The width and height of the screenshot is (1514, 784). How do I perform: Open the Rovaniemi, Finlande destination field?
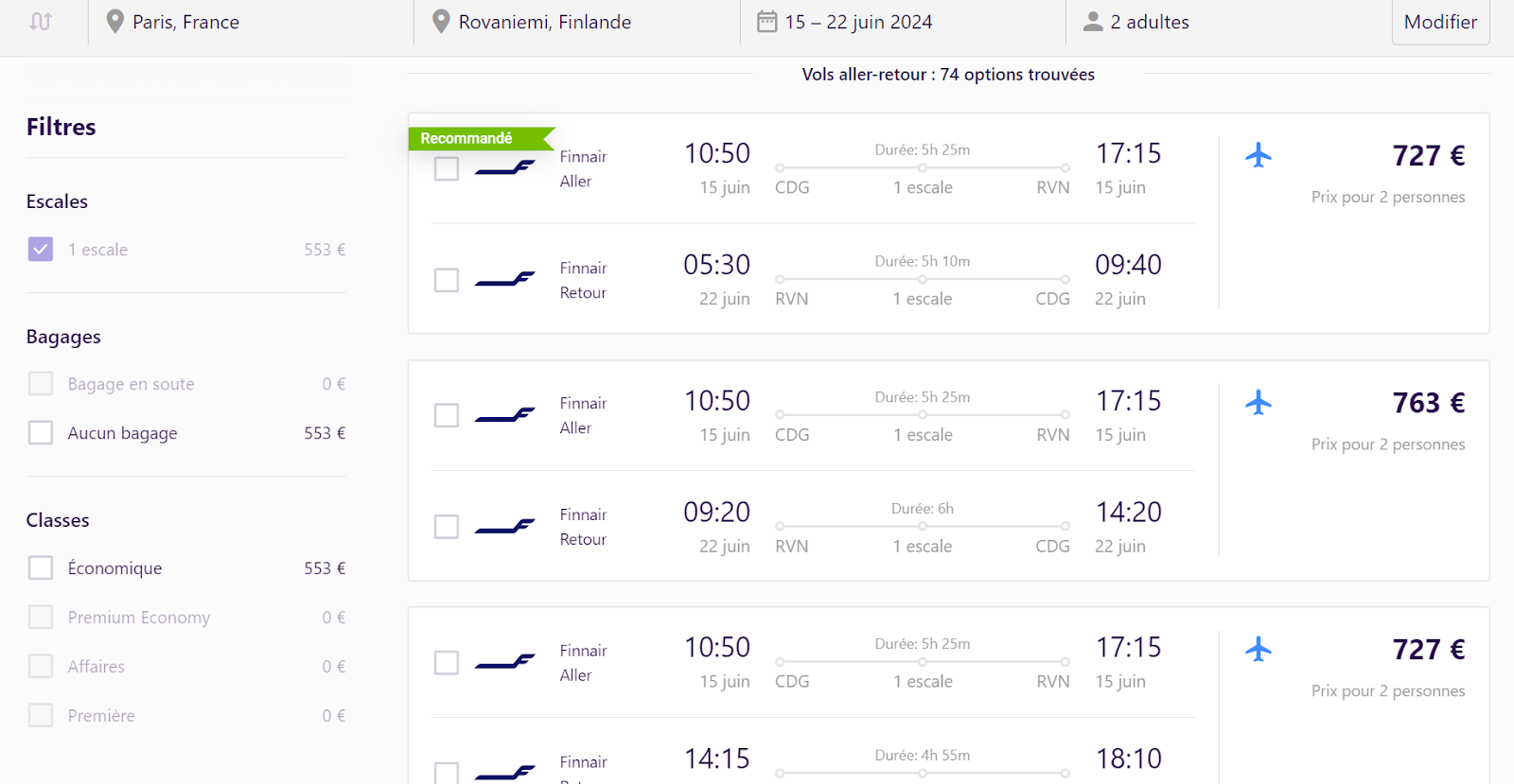click(577, 22)
